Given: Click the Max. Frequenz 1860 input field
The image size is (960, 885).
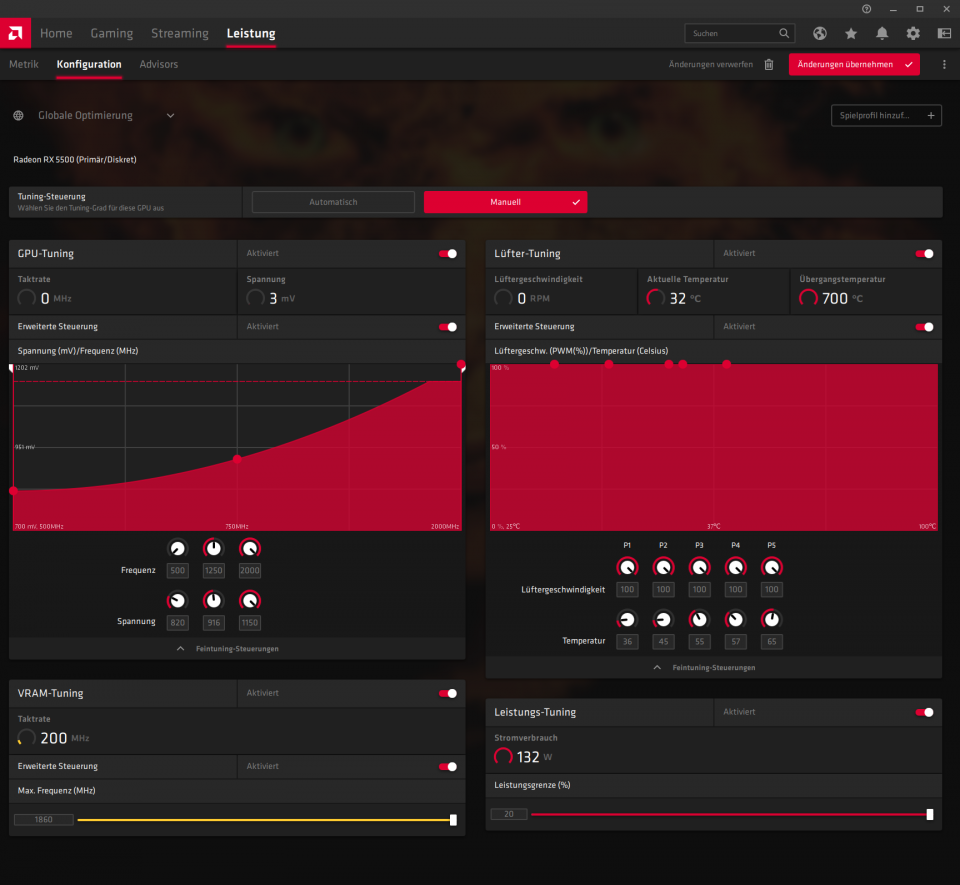Looking at the screenshot, I should (43, 820).
